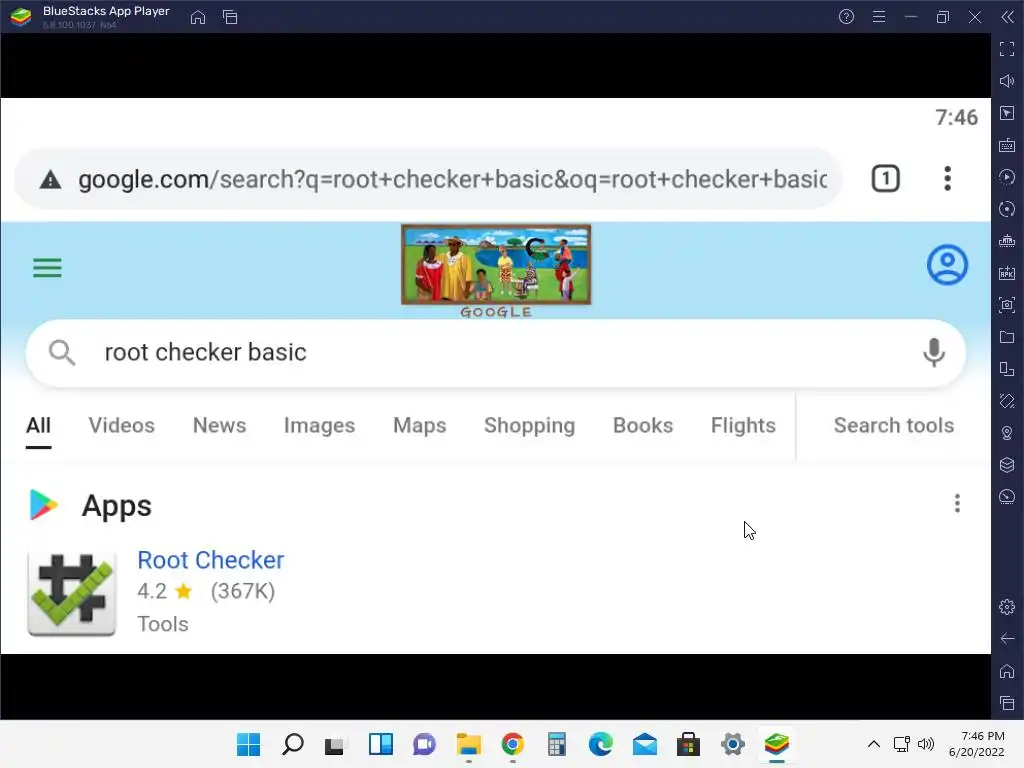Switch to the Shopping tab
This screenshot has width=1024, height=768.
click(x=530, y=426)
